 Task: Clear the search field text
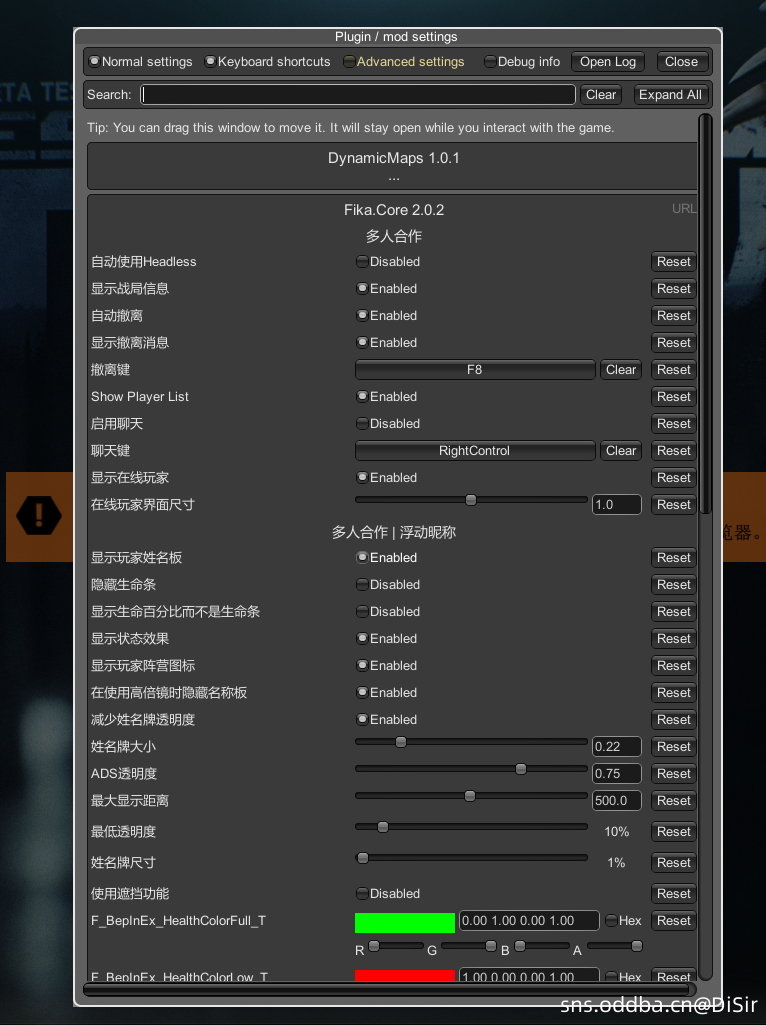600,95
